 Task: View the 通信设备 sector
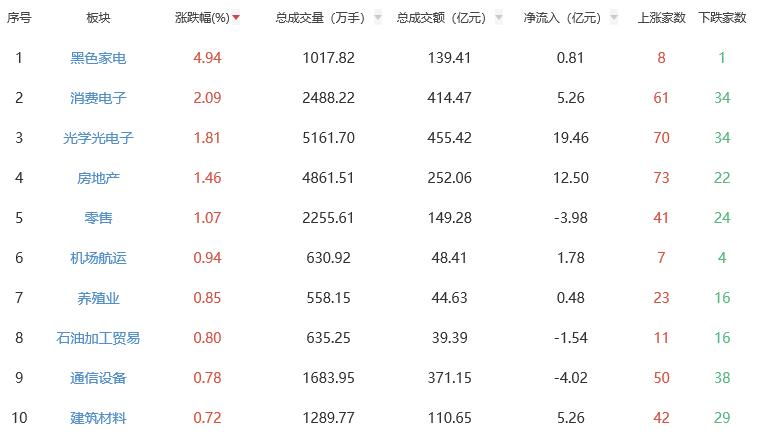pyautogui.click(x=98, y=378)
